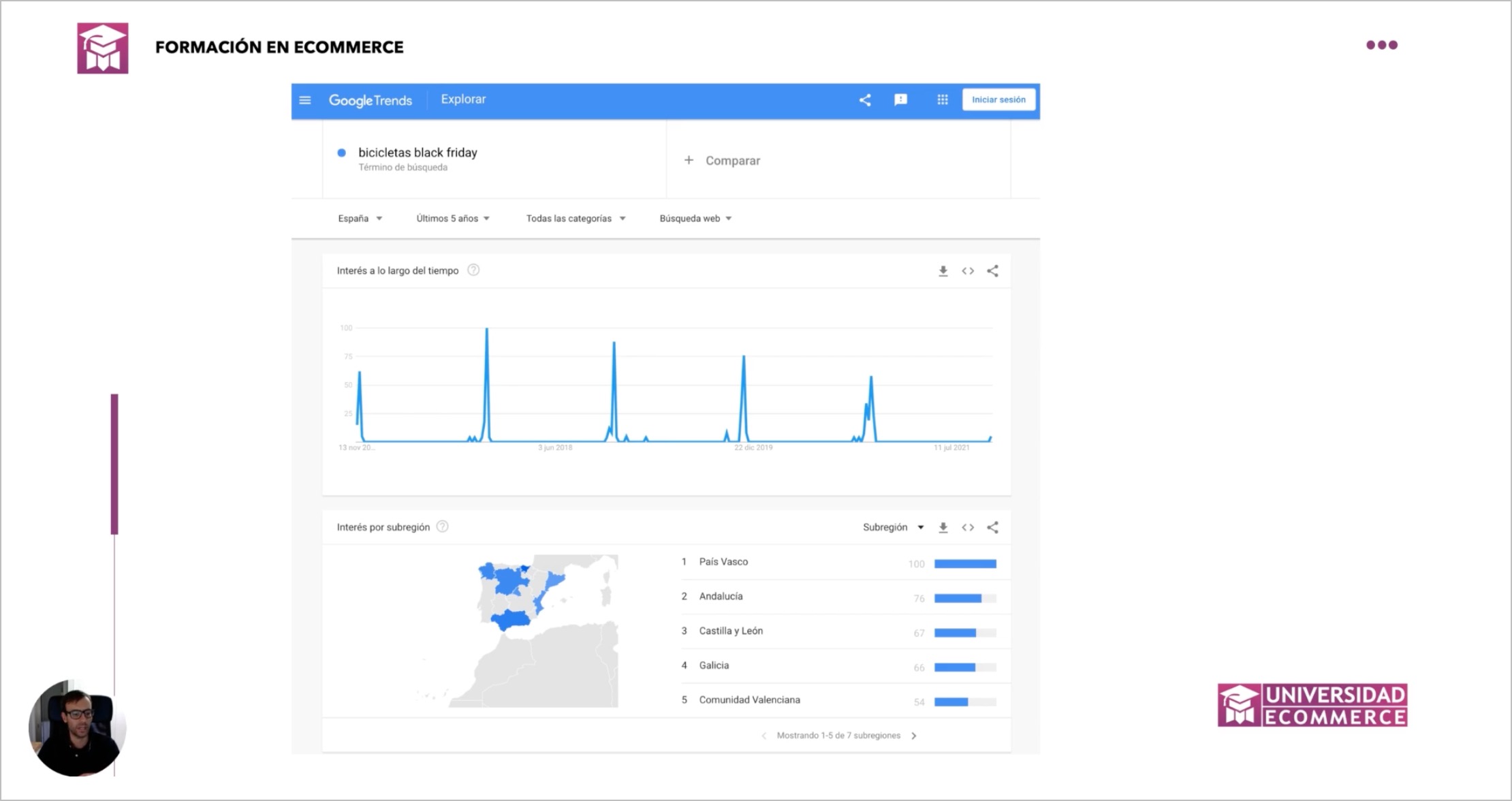Open the Google apps grid icon
This screenshot has width=1512, height=801.
pos(943,100)
